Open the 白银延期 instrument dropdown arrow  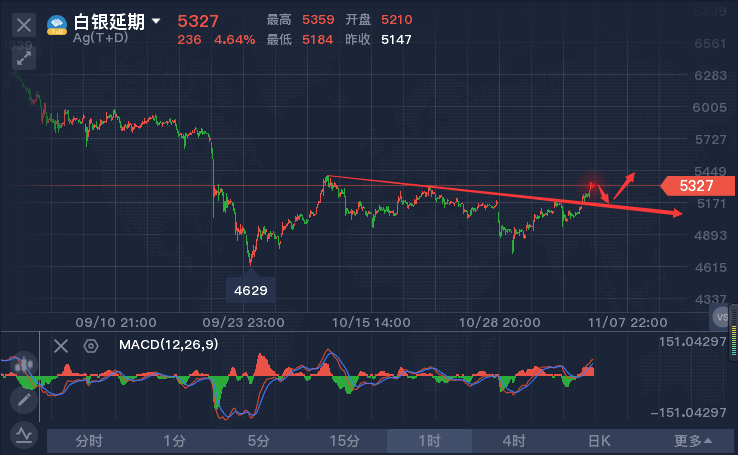[156, 20]
